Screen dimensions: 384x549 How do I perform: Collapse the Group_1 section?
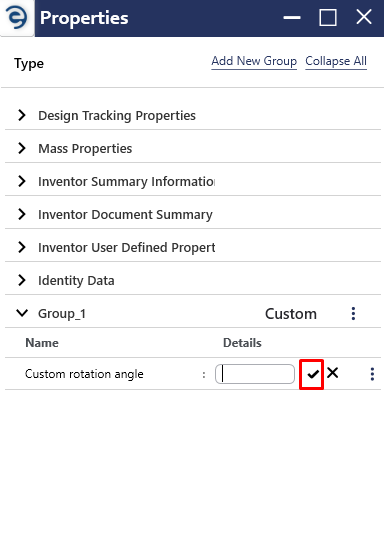click(x=22, y=313)
